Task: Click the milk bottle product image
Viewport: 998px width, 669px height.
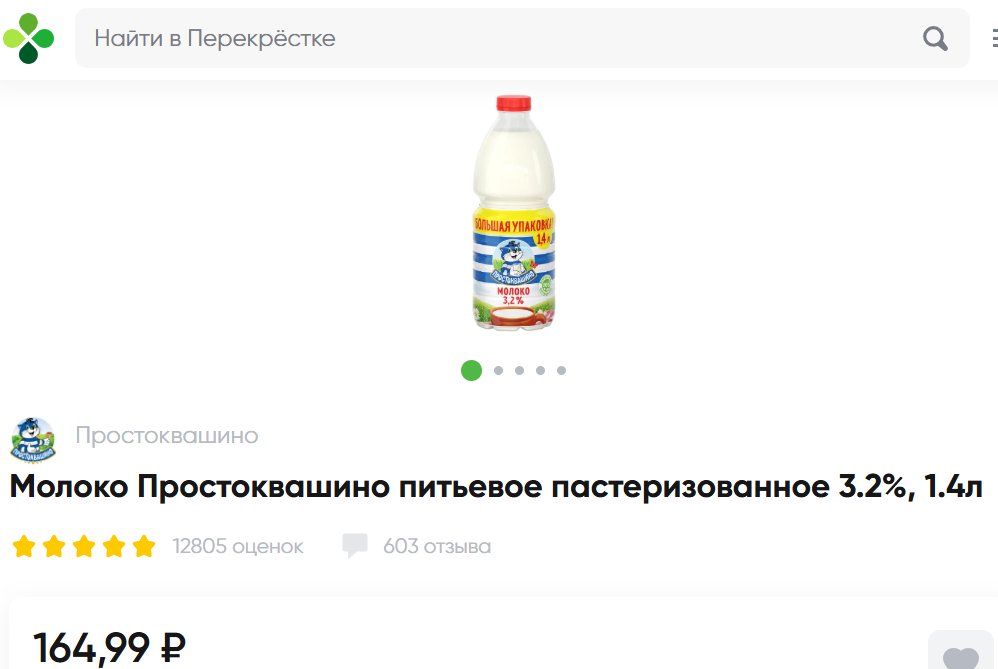Action: [x=514, y=212]
